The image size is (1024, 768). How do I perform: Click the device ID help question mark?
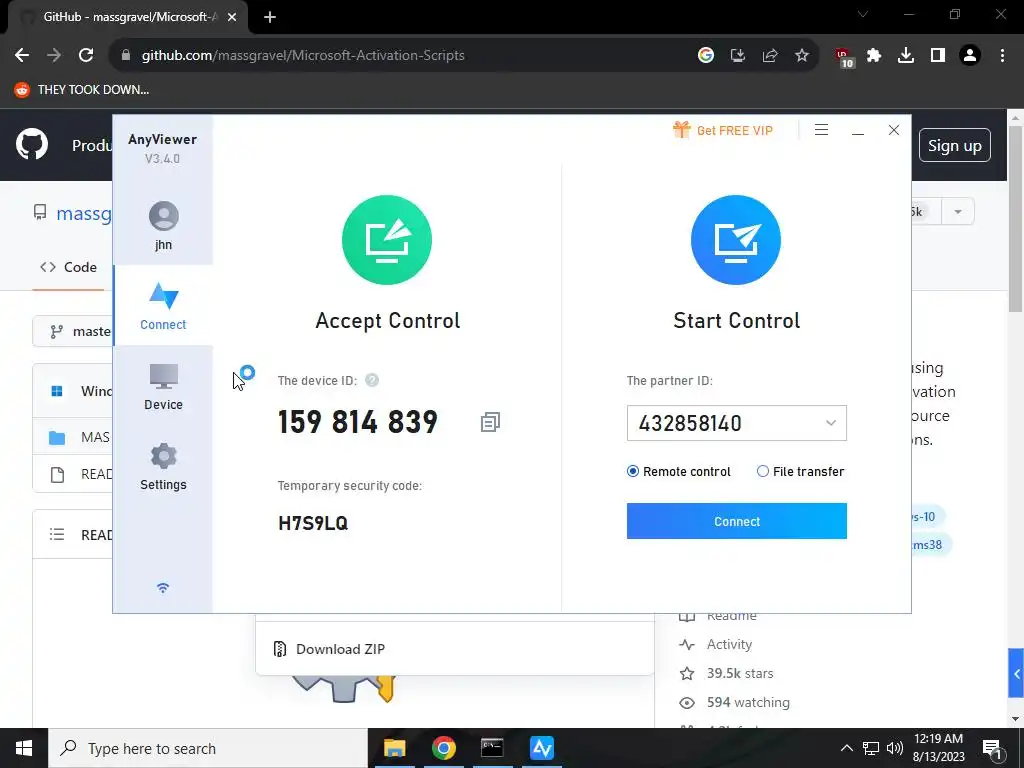click(372, 380)
